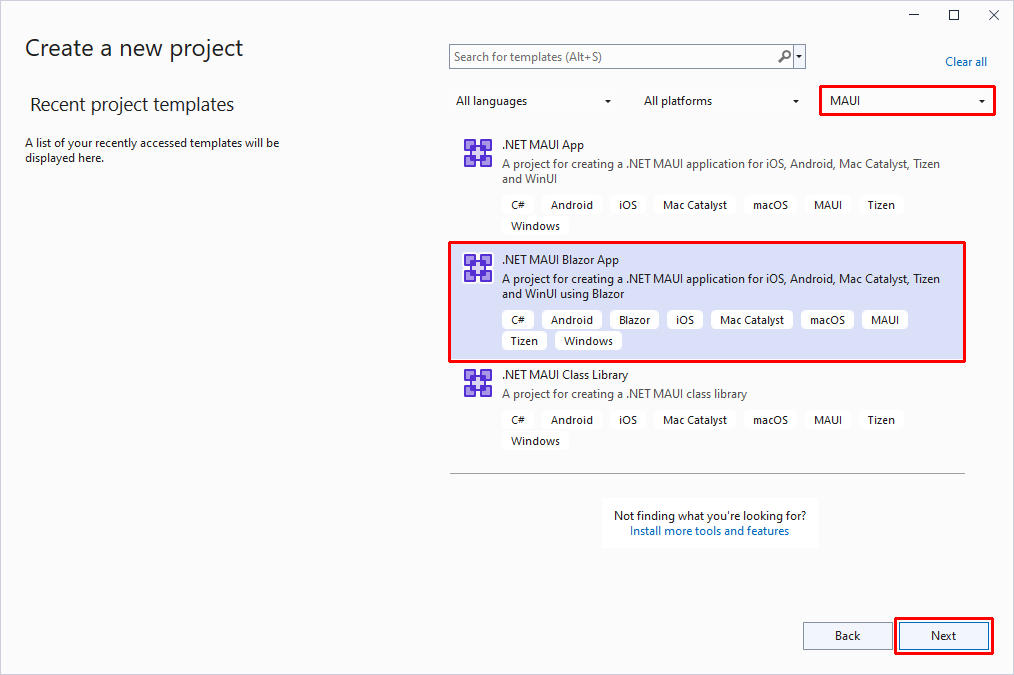This screenshot has height=675, width=1014.
Task: Click the Back button
Action: point(847,636)
